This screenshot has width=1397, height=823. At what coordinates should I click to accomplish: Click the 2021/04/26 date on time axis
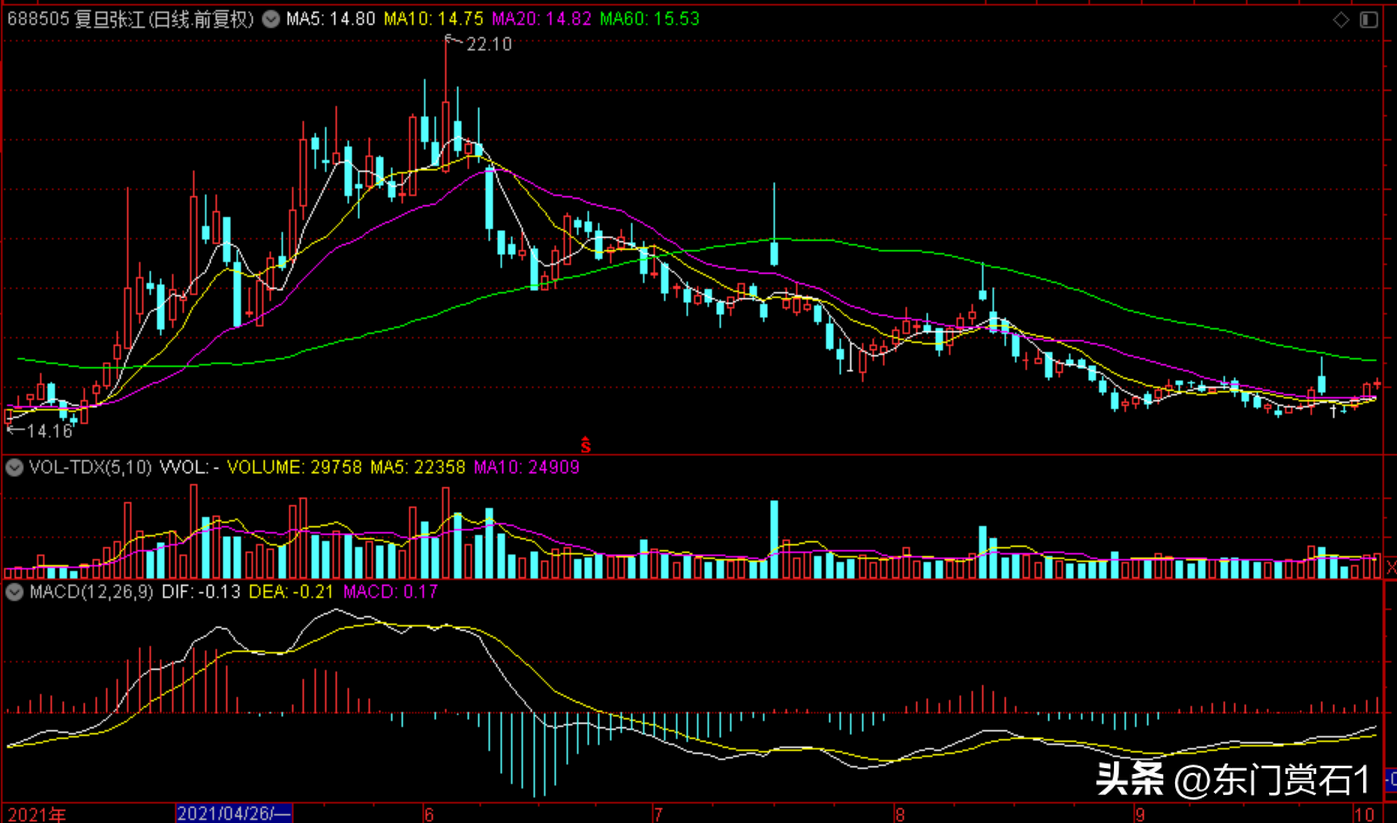tap(233, 814)
